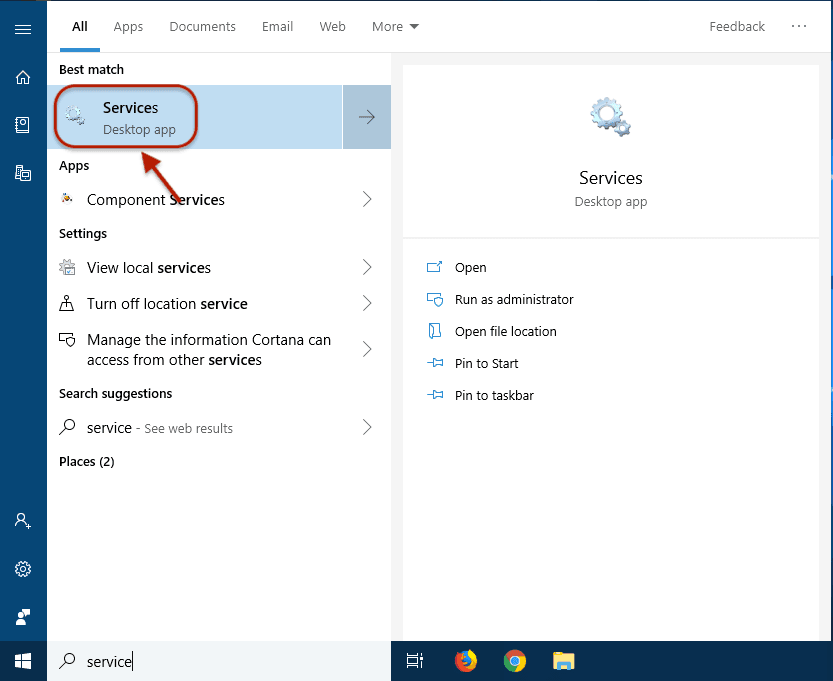833x681 pixels.
Task: Click Open in the Services panel
Action: point(470,267)
